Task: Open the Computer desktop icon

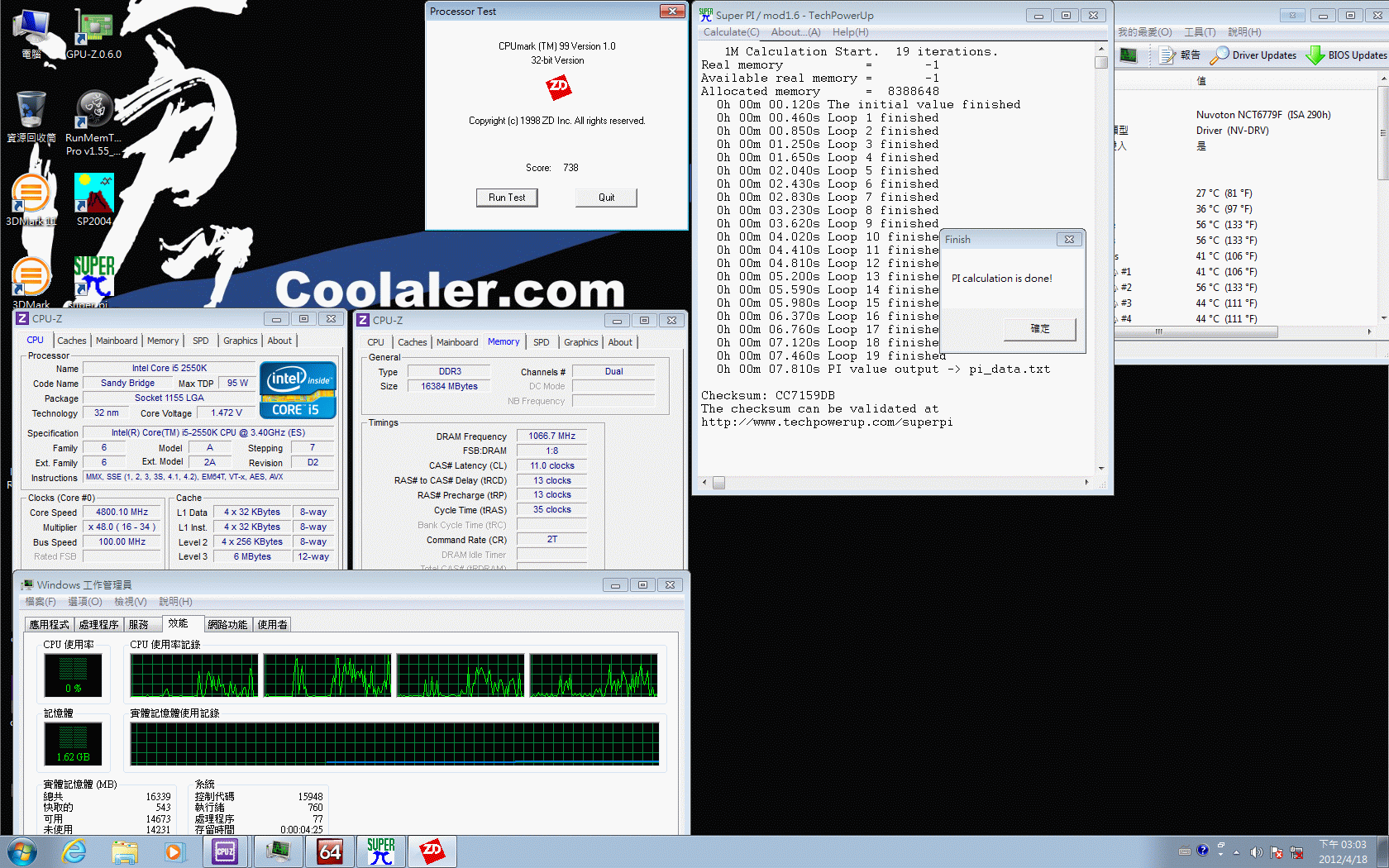Action: point(31,33)
